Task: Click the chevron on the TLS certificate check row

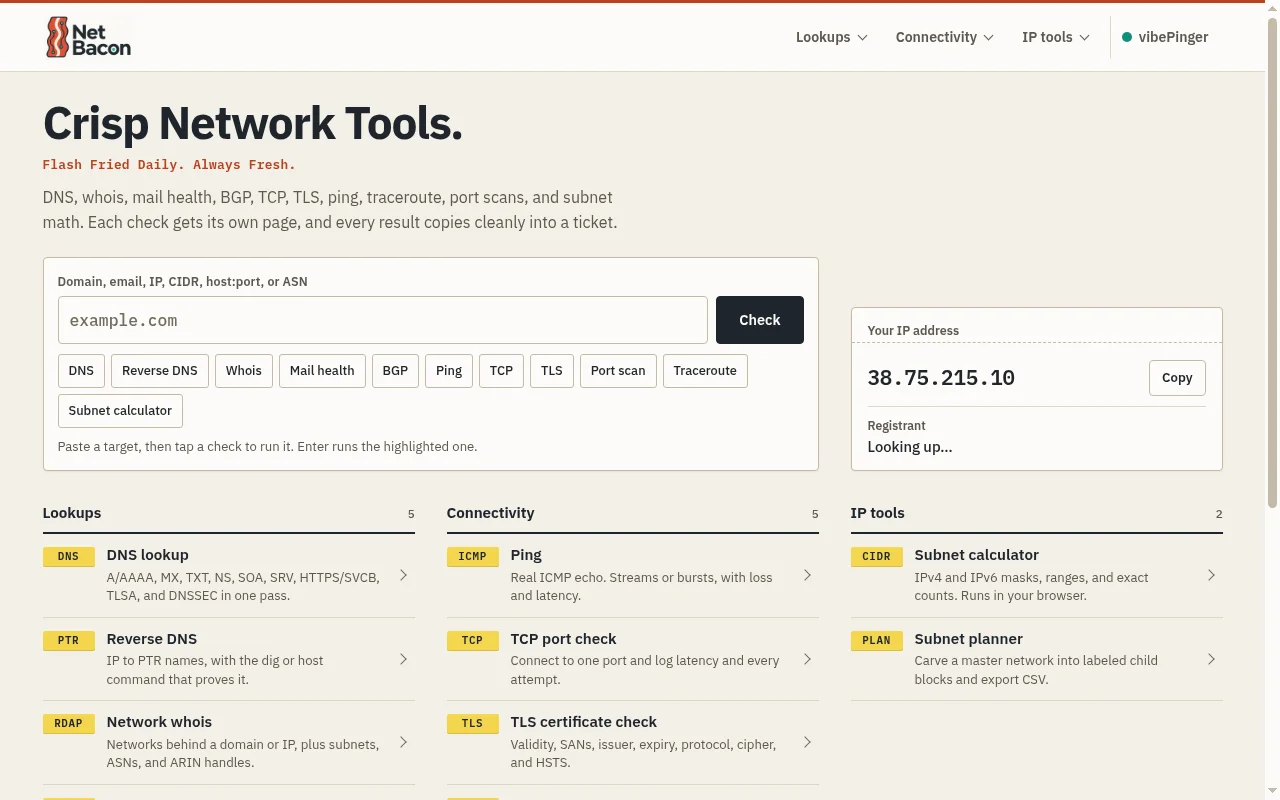Action: pyautogui.click(x=807, y=742)
